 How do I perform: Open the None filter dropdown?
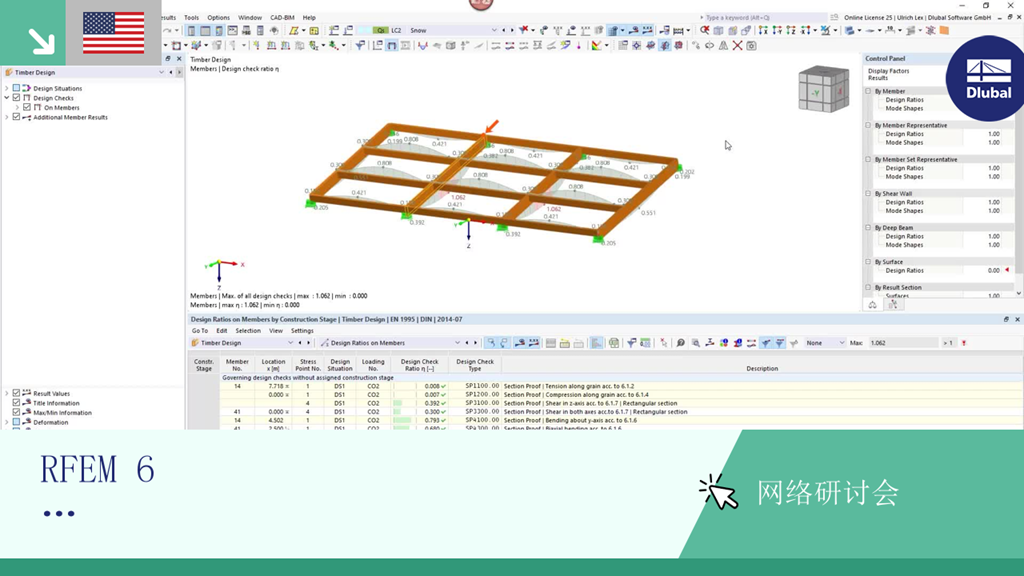click(x=841, y=343)
